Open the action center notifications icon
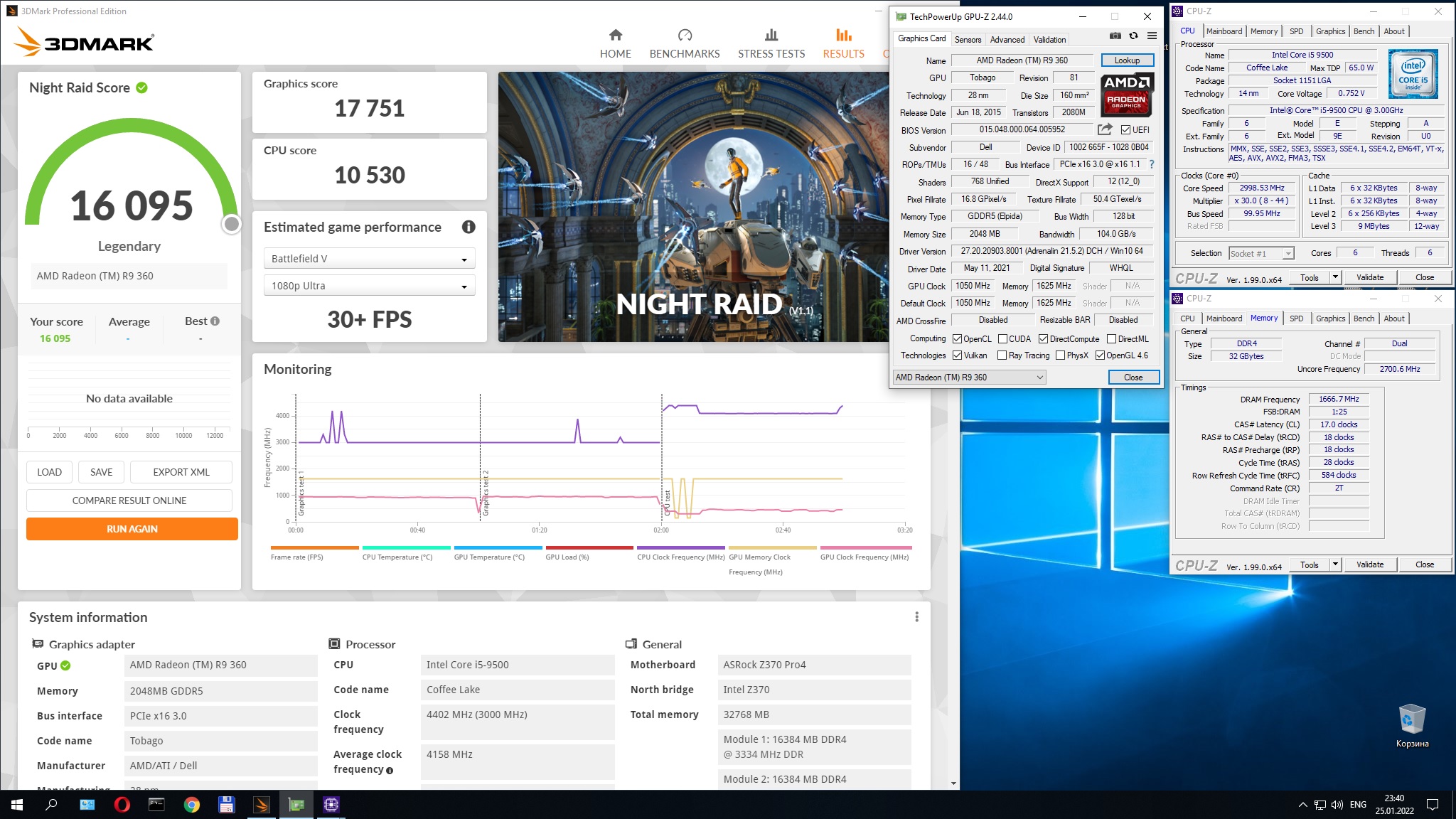Screen dimensions: 1456x819 [x=1433, y=805]
